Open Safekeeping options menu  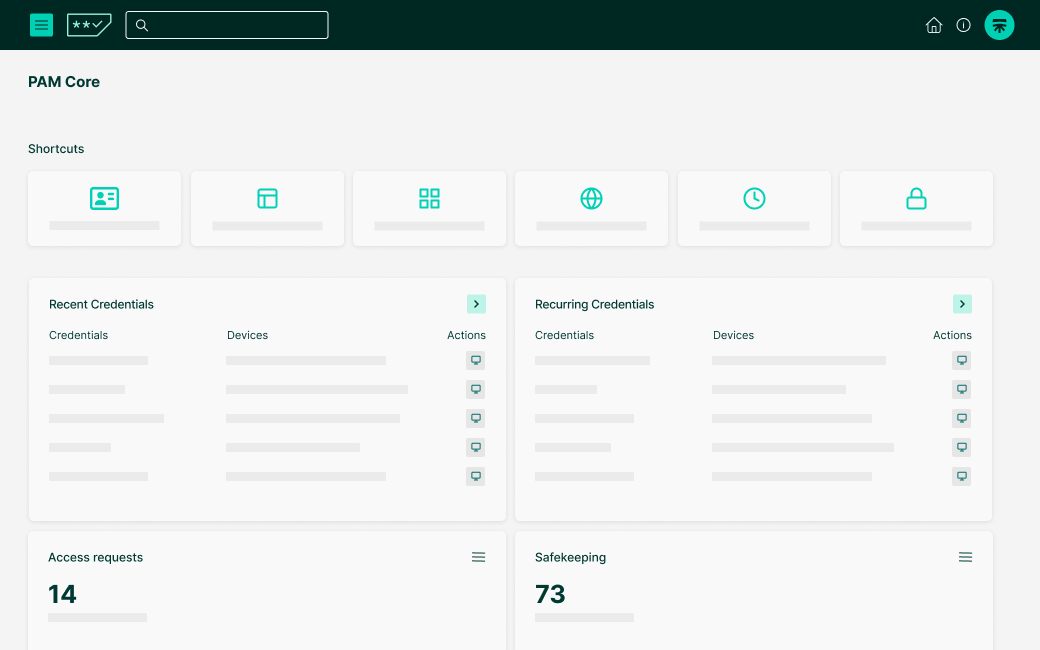pyautogui.click(x=965, y=557)
